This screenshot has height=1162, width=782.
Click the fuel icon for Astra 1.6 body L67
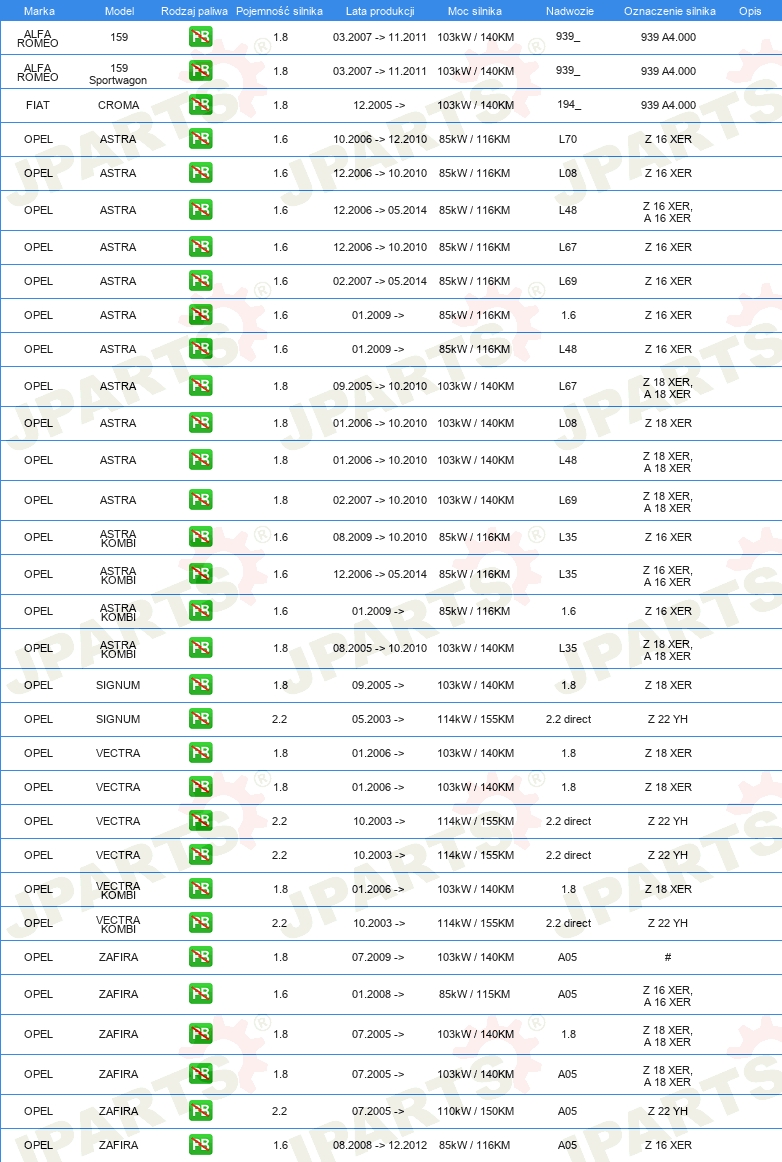click(200, 248)
